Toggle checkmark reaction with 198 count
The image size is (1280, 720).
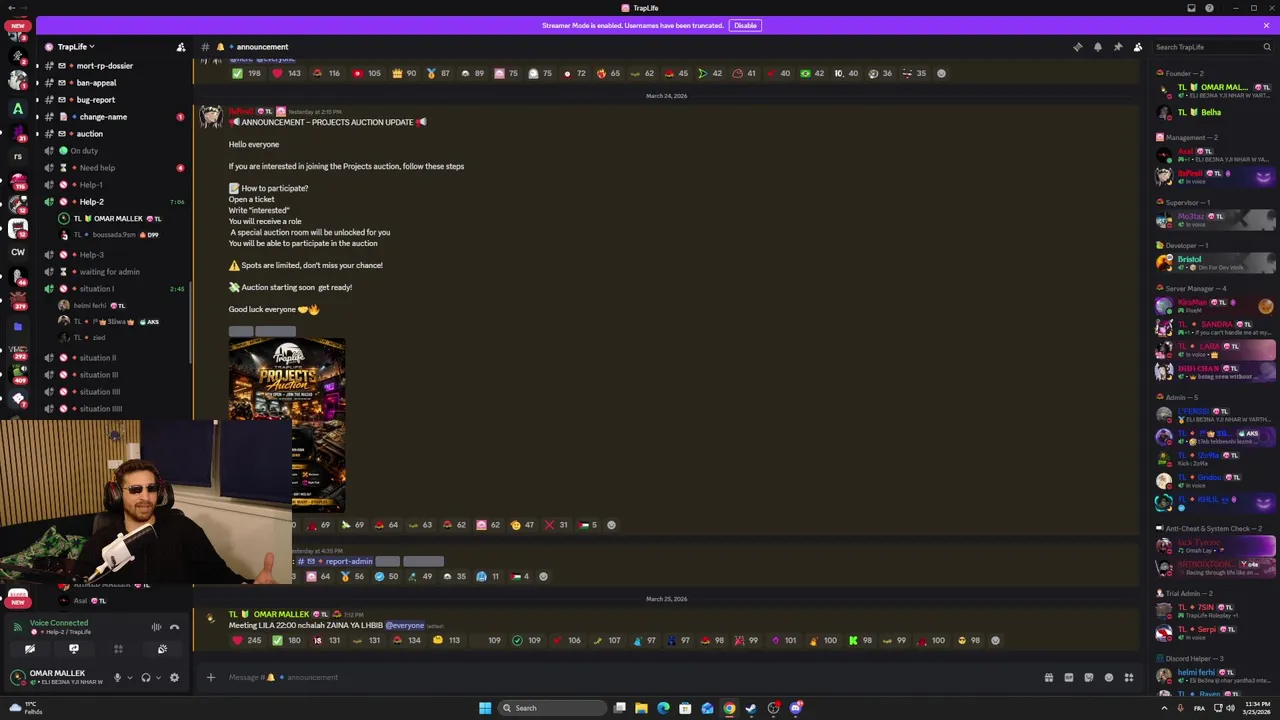[x=246, y=73]
